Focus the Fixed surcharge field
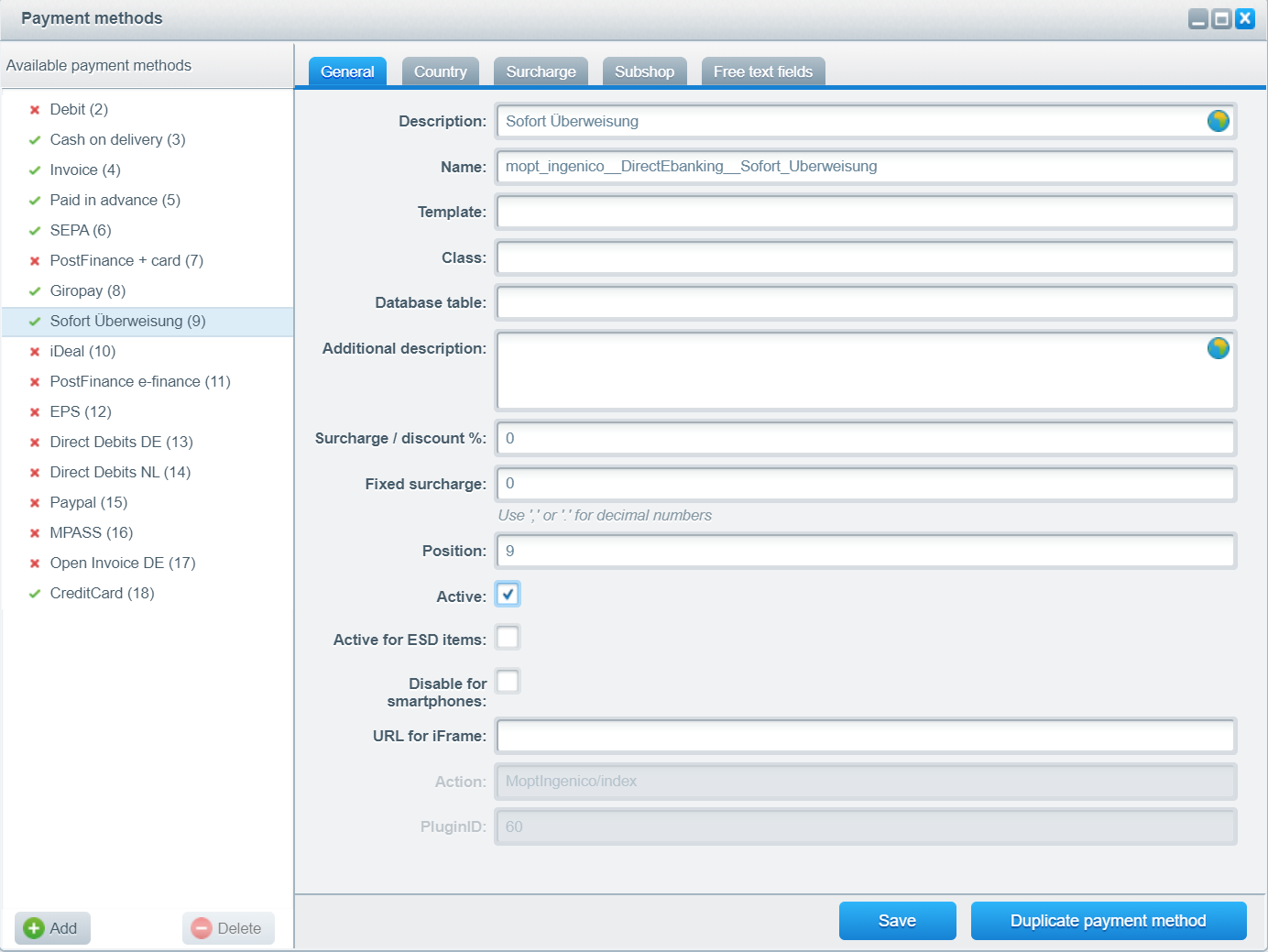1268x952 pixels. [866, 484]
